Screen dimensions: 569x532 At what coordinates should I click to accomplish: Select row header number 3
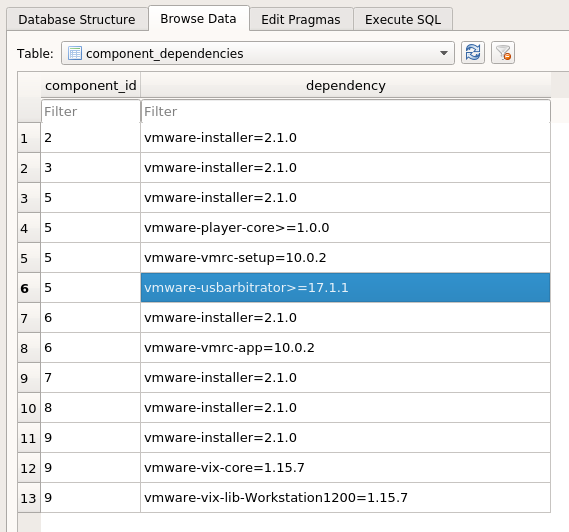(x=29, y=198)
